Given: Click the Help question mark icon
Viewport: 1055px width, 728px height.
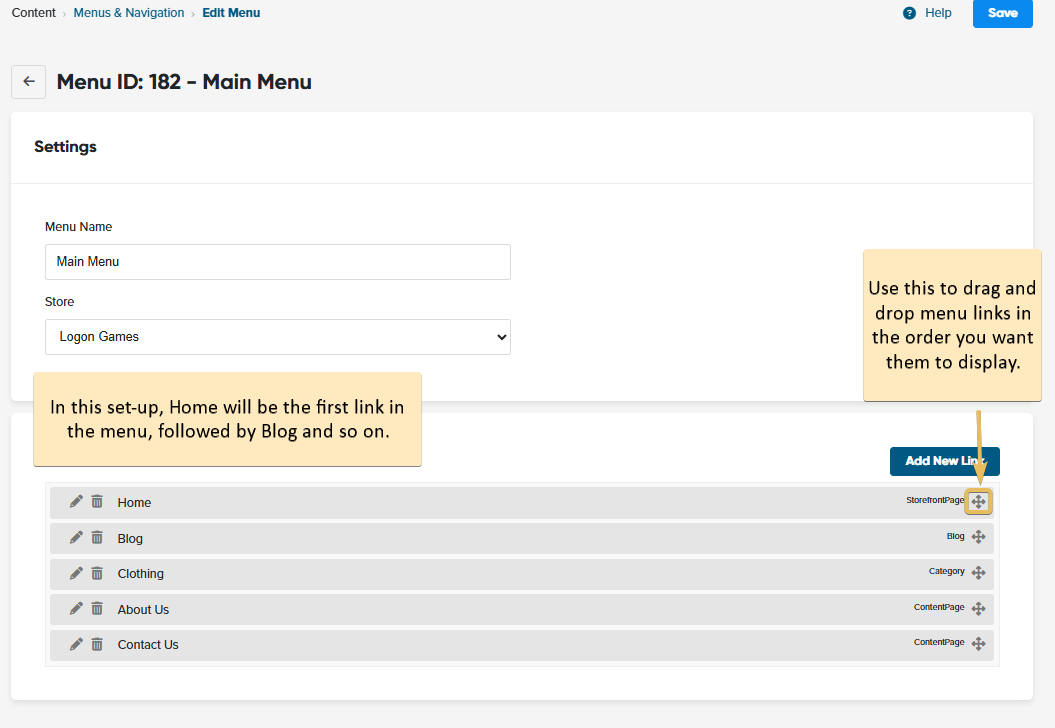Looking at the screenshot, I should coord(909,13).
